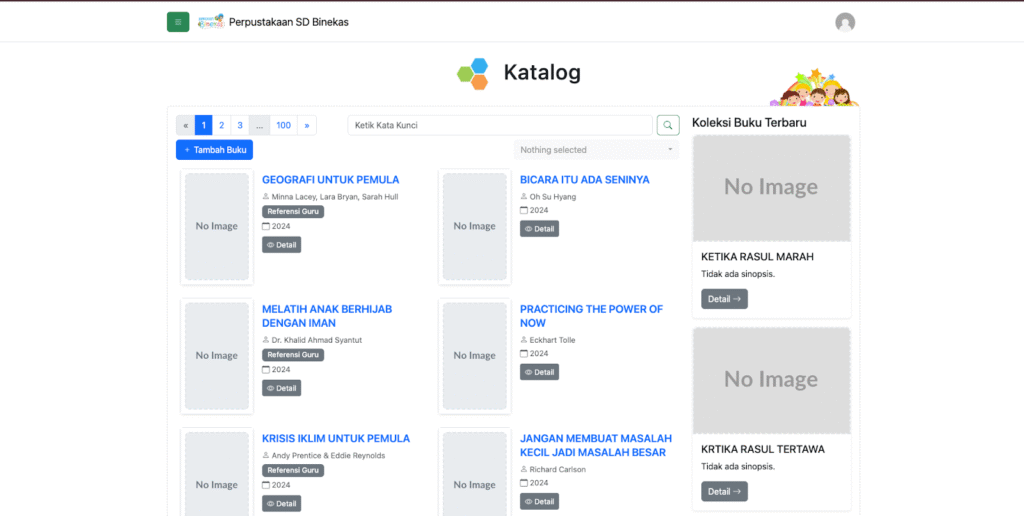Open the title link Krisis Iklim Untuk Pemula
This screenshot has width=1024, height=516.
click(336, 438)
